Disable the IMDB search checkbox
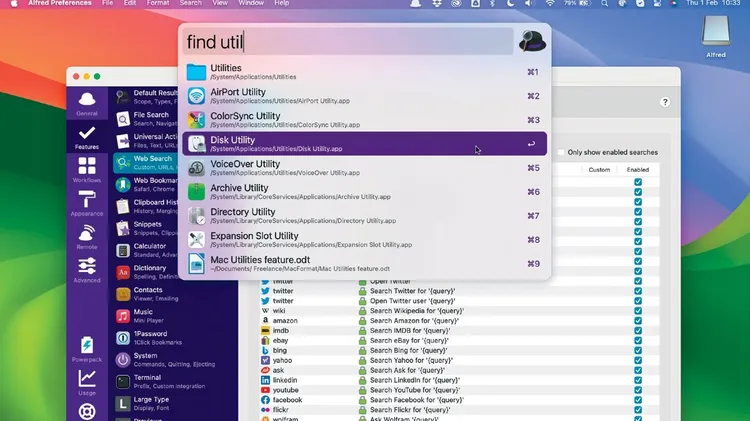 (x=638, y=331)
